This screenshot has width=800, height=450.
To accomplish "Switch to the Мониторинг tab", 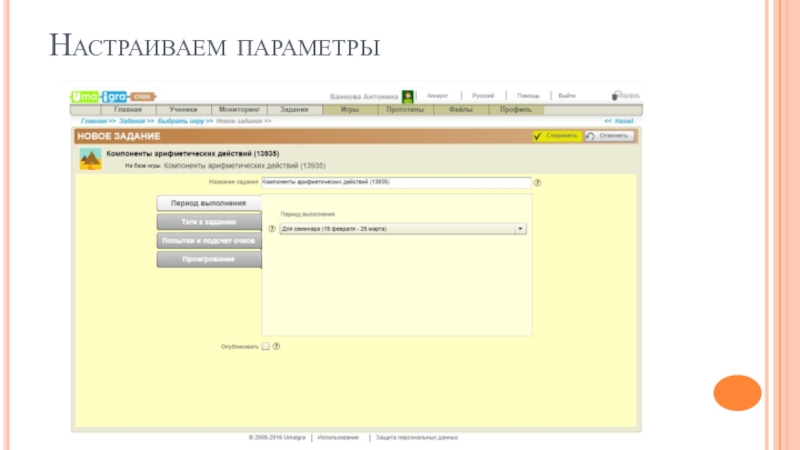I will 239,109.
